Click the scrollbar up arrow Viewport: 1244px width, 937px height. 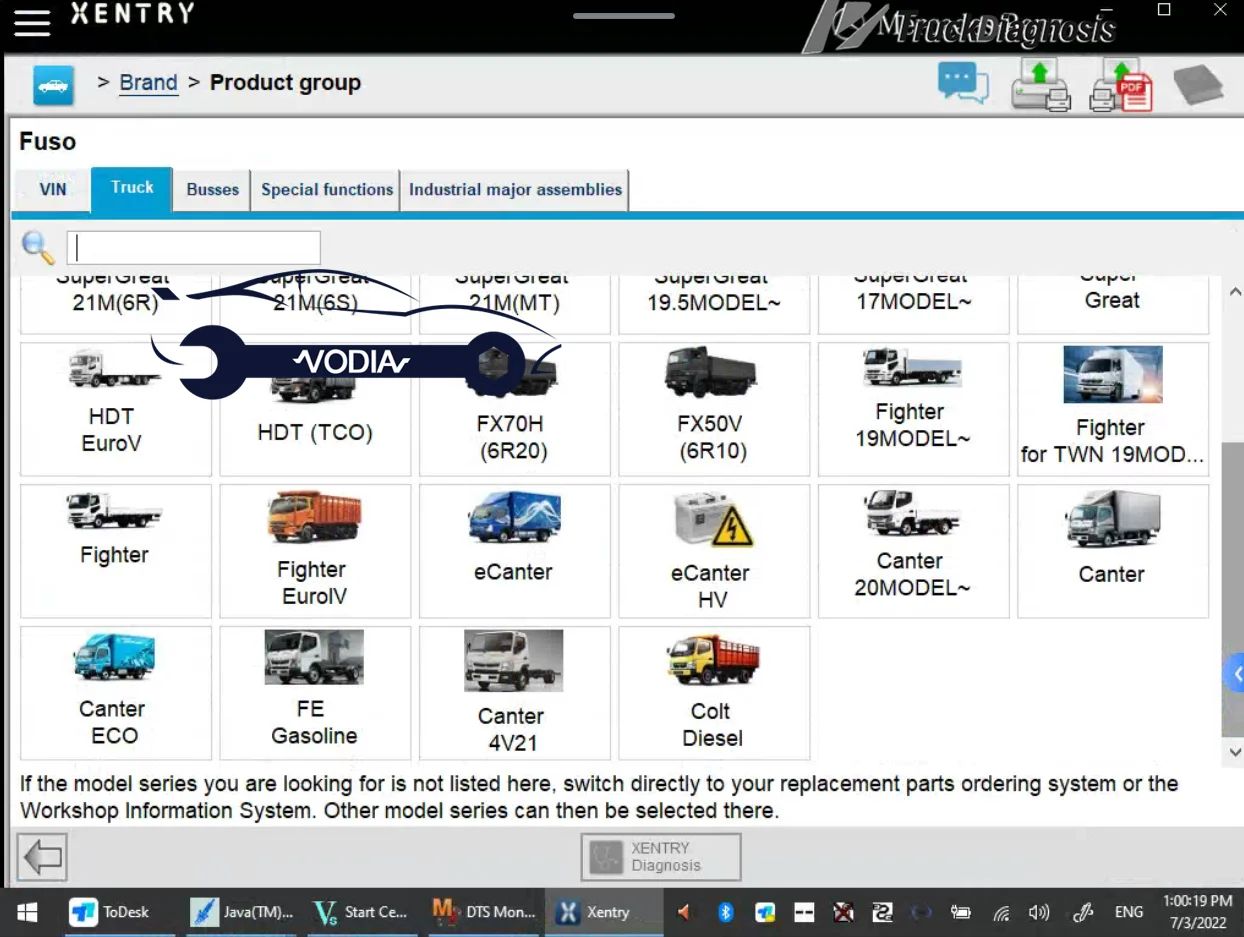(1234, 291)
